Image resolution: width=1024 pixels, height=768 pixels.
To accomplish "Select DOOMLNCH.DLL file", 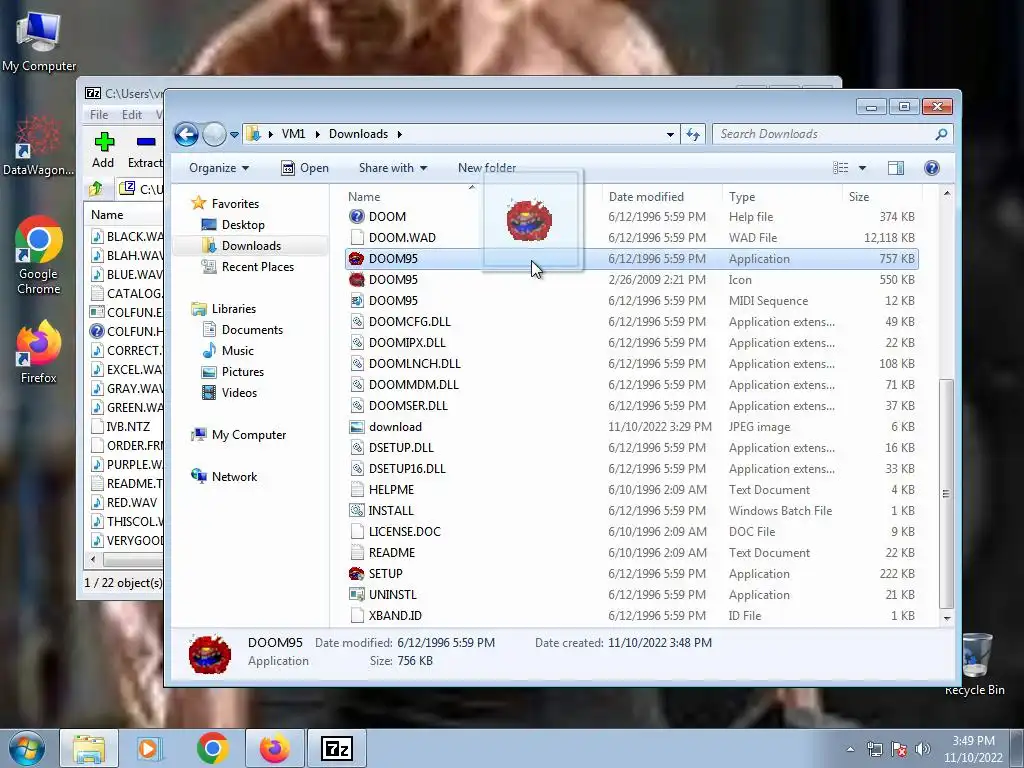I will point(415,364).
